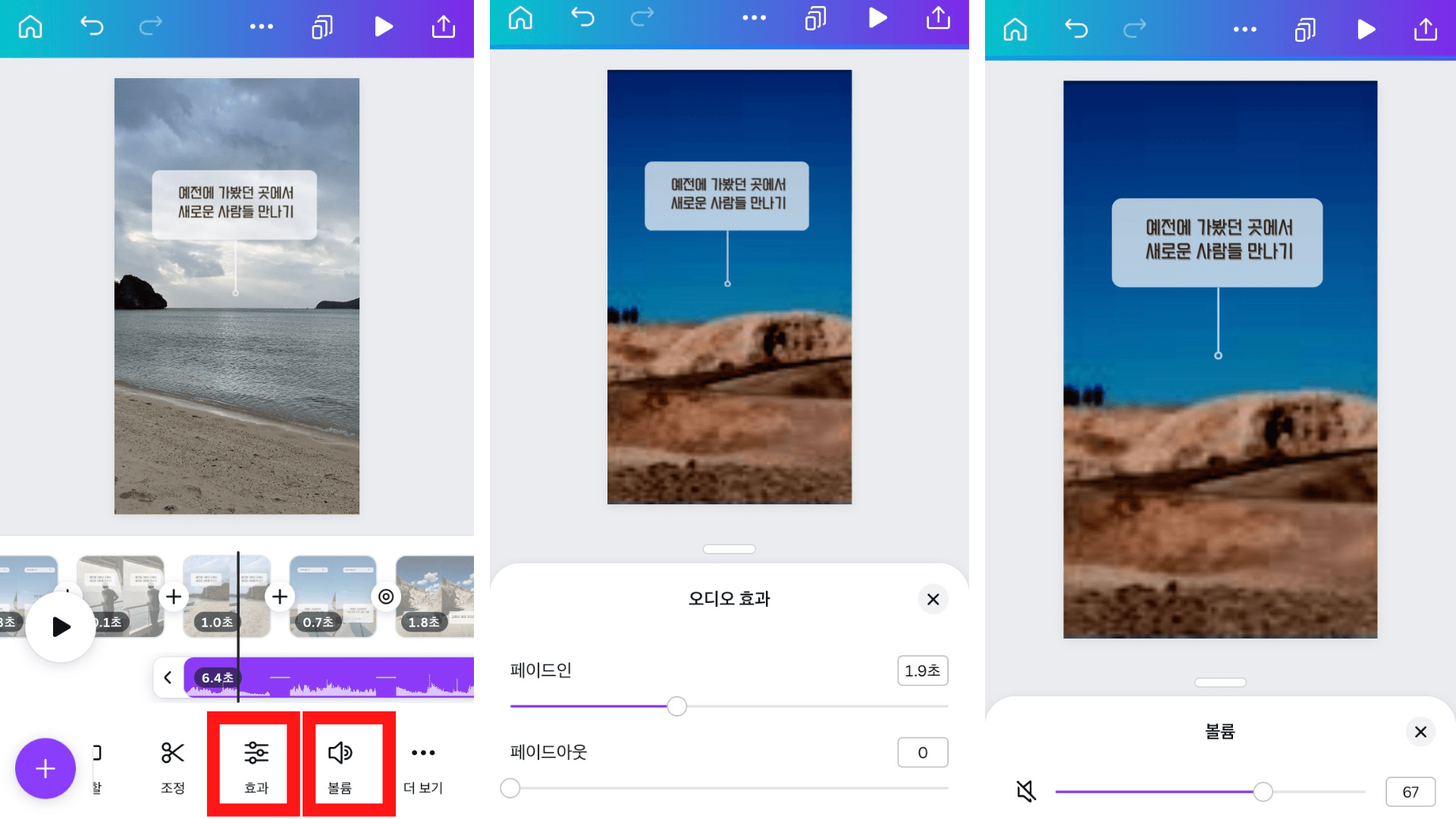Open the three-dot menu in left header
Image resolution: width=1456 pixels, height=819 pixels.
[x=262, y=27]
